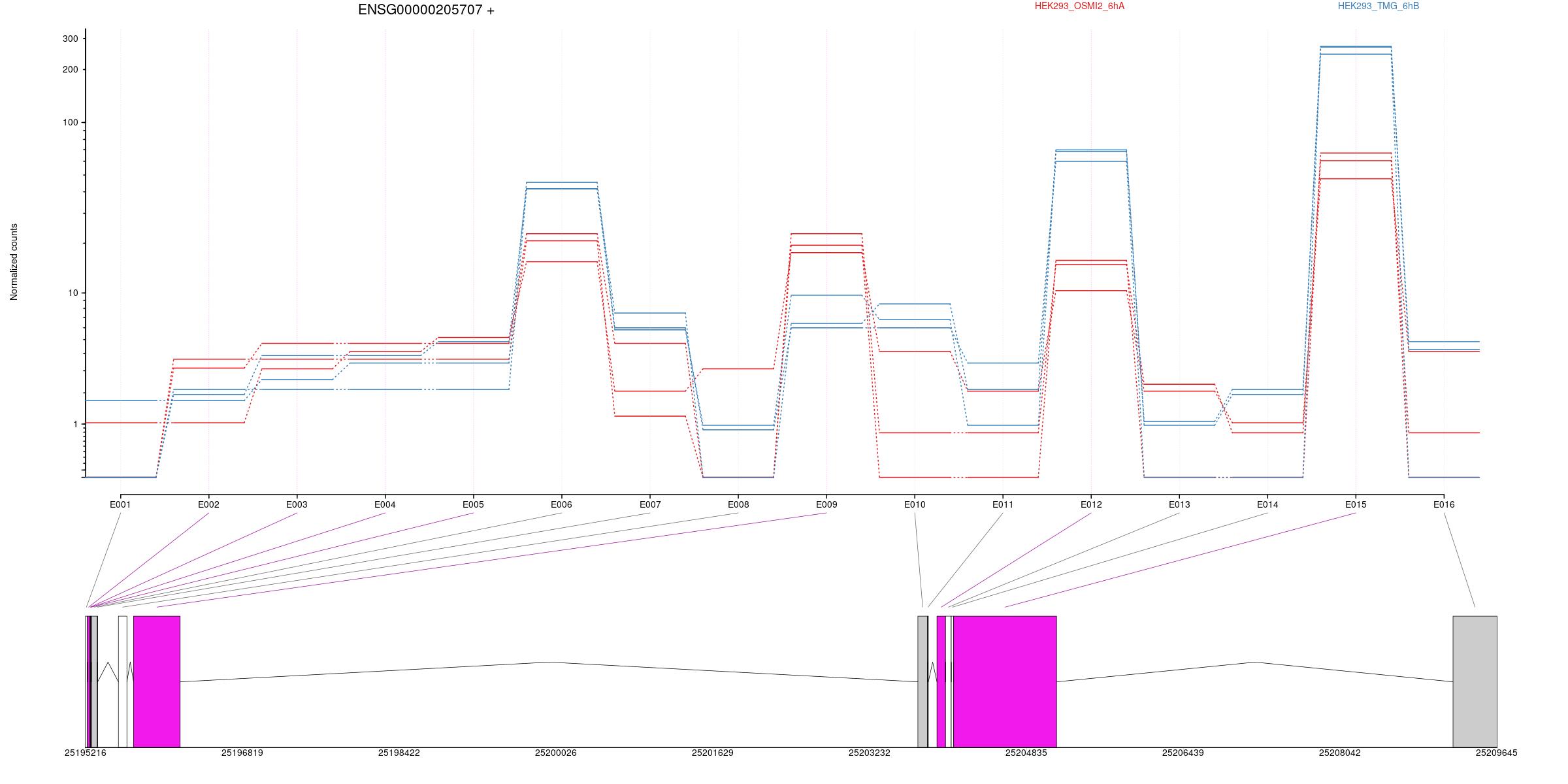Select exon label E008
Screen dimensions: 1568x784
(738, 504)
